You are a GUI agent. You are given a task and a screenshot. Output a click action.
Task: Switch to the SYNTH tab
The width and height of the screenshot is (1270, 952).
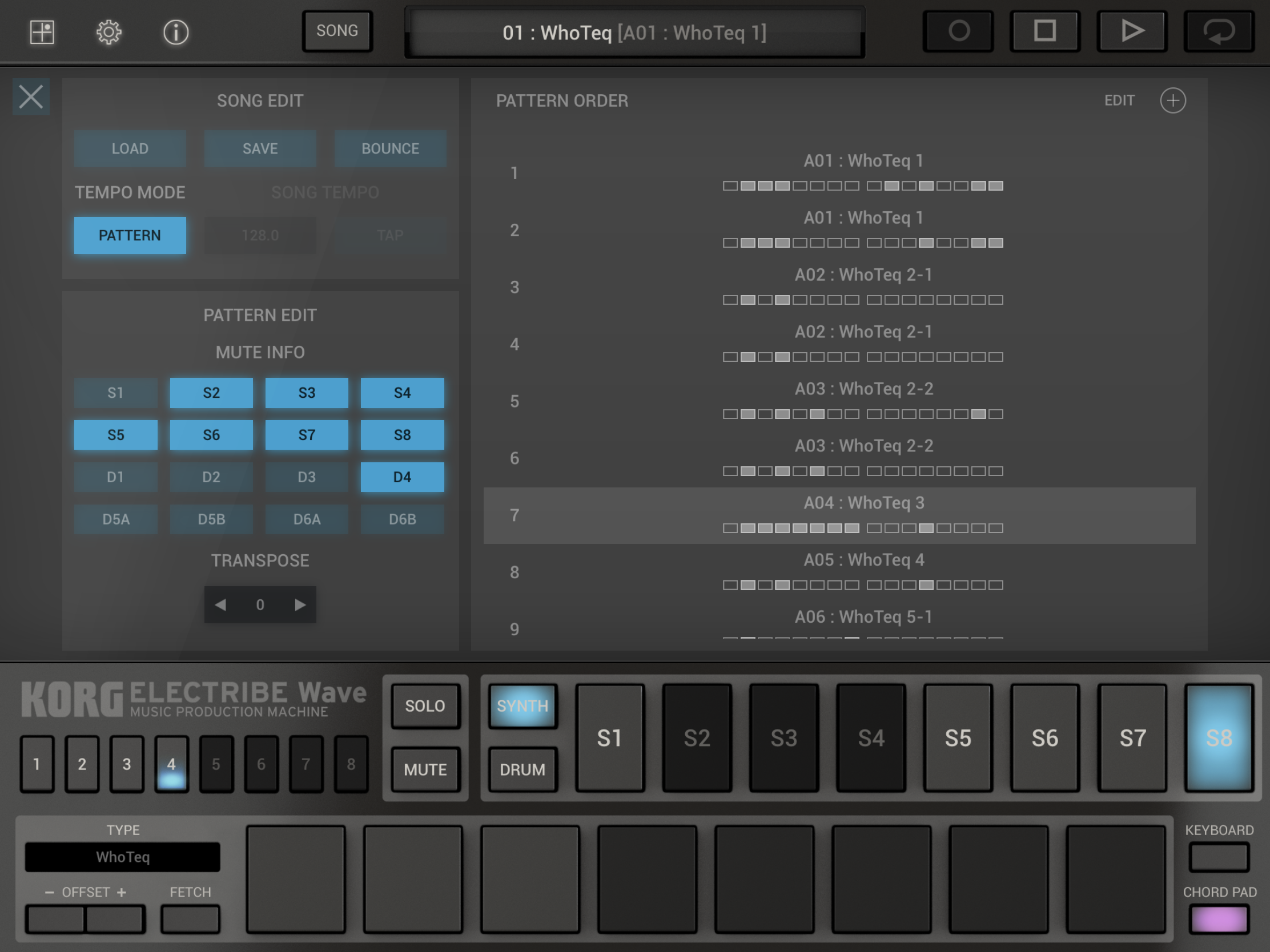tap(523, 706)
